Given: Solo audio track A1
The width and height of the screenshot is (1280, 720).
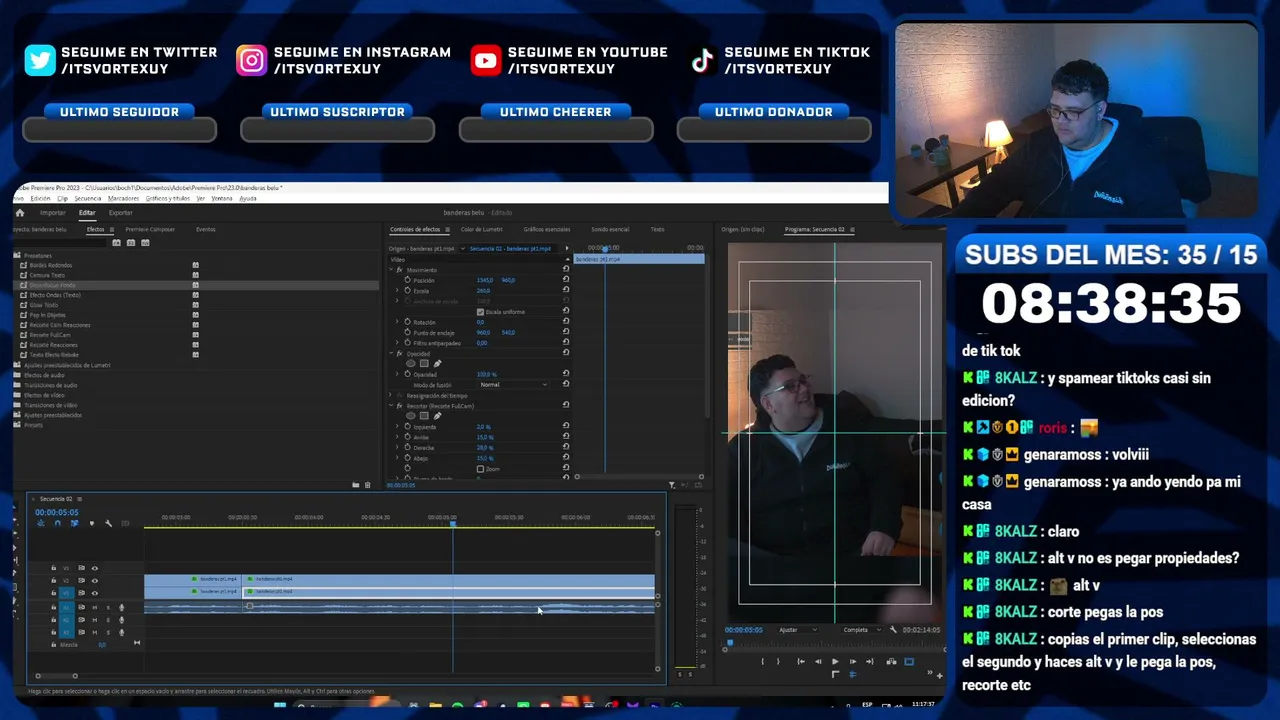Looking at the screenshot, I should tap(107, 607).
